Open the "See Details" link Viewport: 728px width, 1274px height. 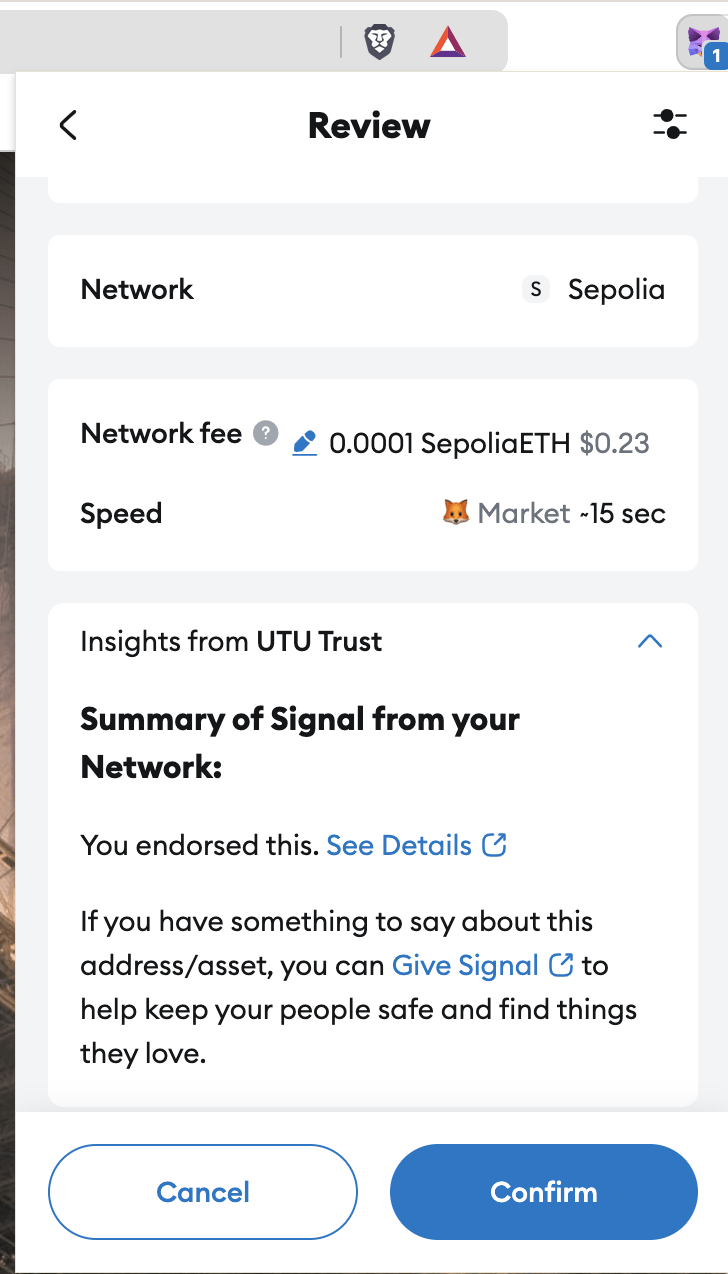pos(399,845)
